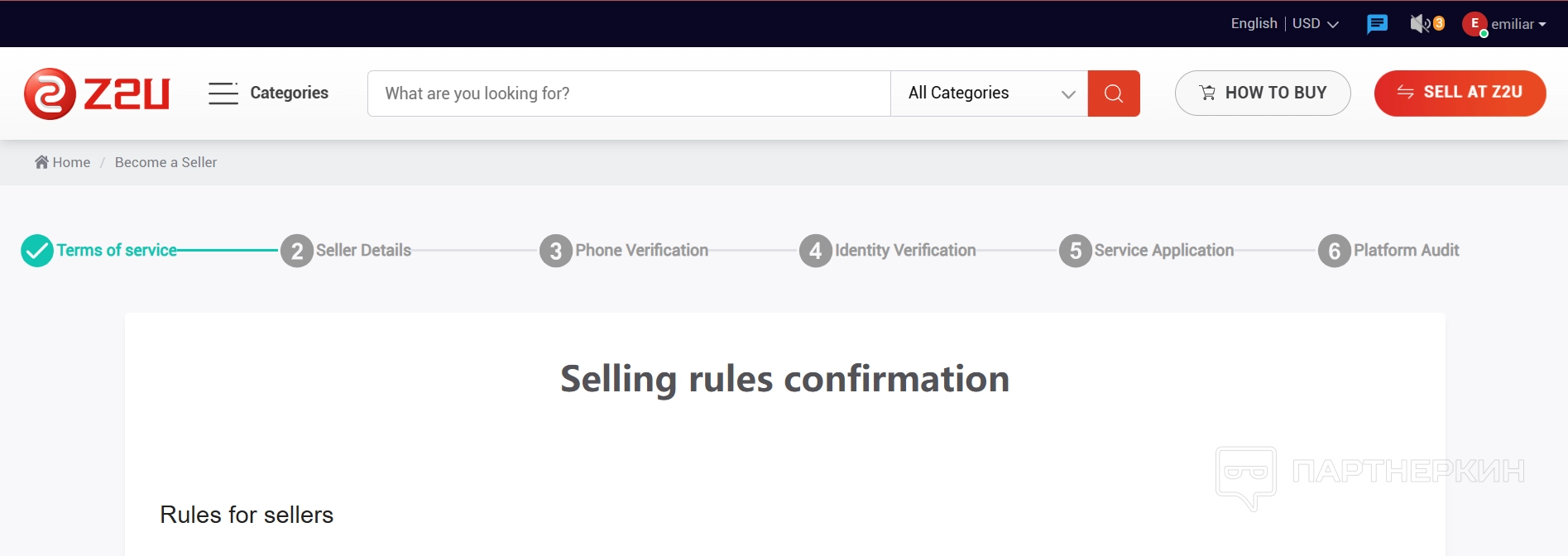Viewport: 1568px width, 556px height.
Task: Click the green Terms of service checkmark
Action: pyautogui.click(x=37, y=251)
